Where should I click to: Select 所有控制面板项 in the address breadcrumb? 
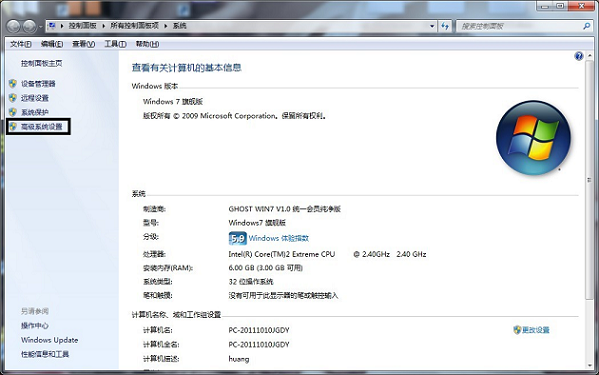pos(134,26)
